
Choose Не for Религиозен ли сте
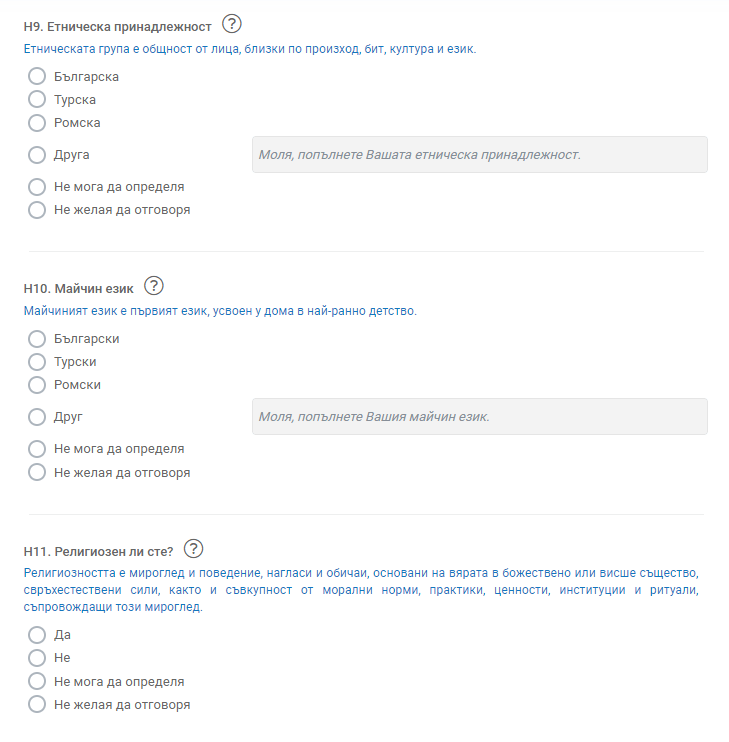click(37, 658)
